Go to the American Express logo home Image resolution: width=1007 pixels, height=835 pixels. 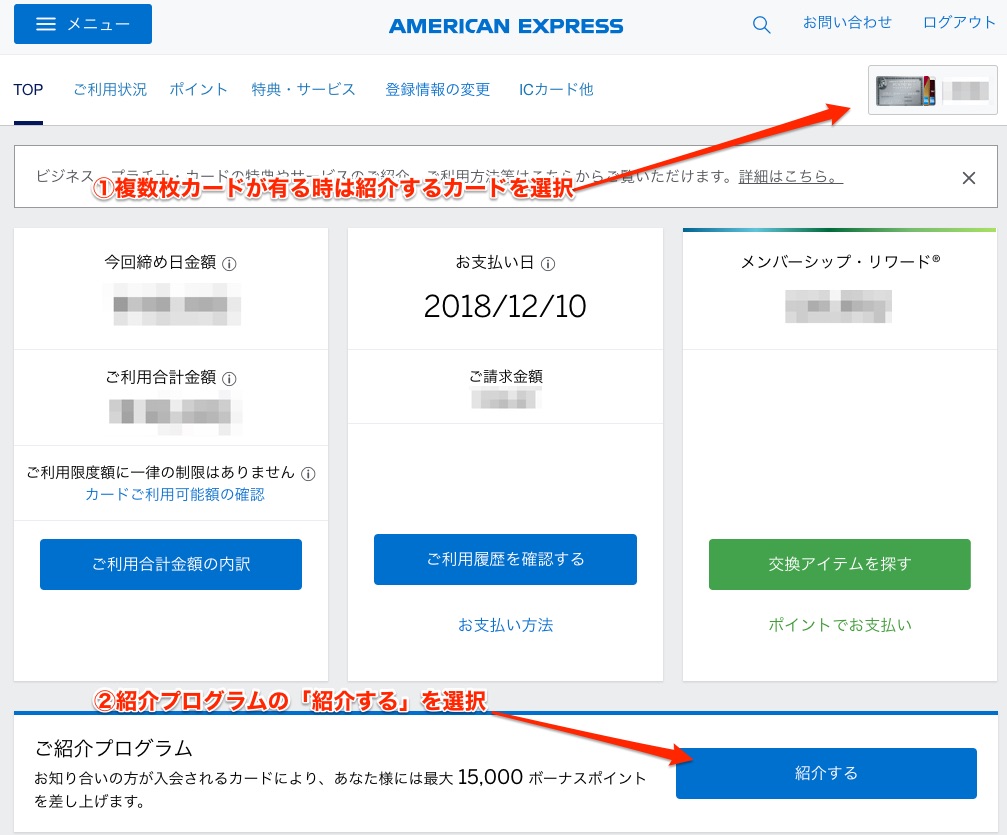[x=506, y=26]
